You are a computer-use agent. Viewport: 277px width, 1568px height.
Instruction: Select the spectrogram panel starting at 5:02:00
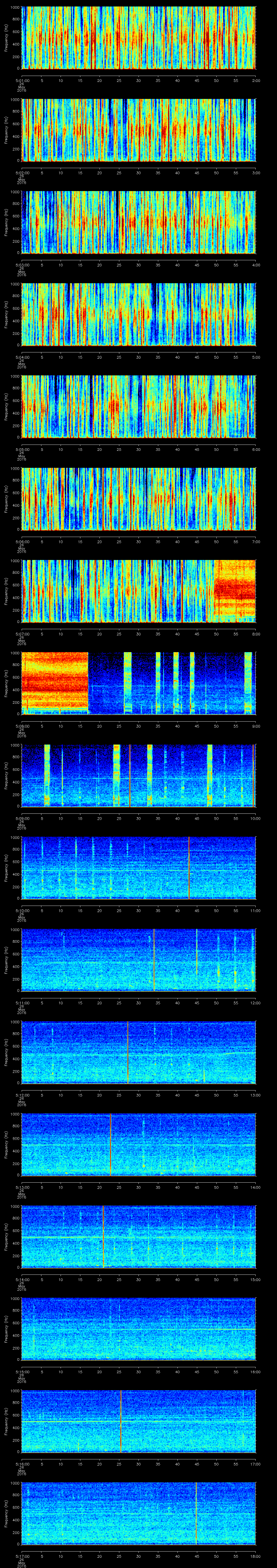pyautogui.click(x=139, y=130)
